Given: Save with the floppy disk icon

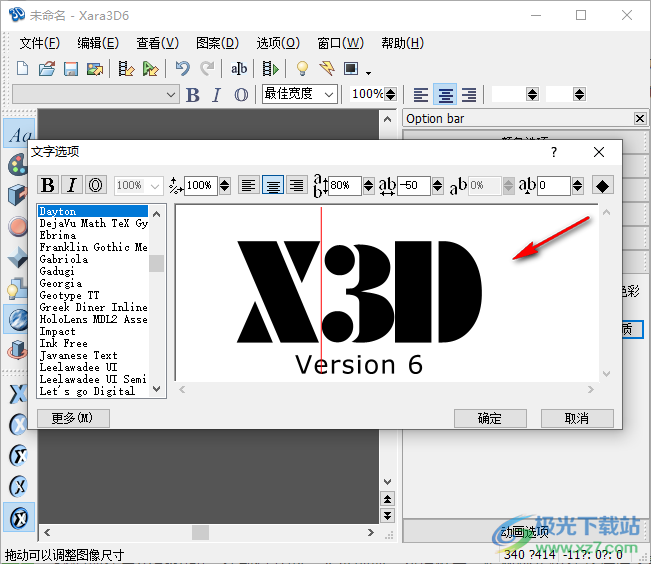Looking at the screenshot, I should point(71,69).
